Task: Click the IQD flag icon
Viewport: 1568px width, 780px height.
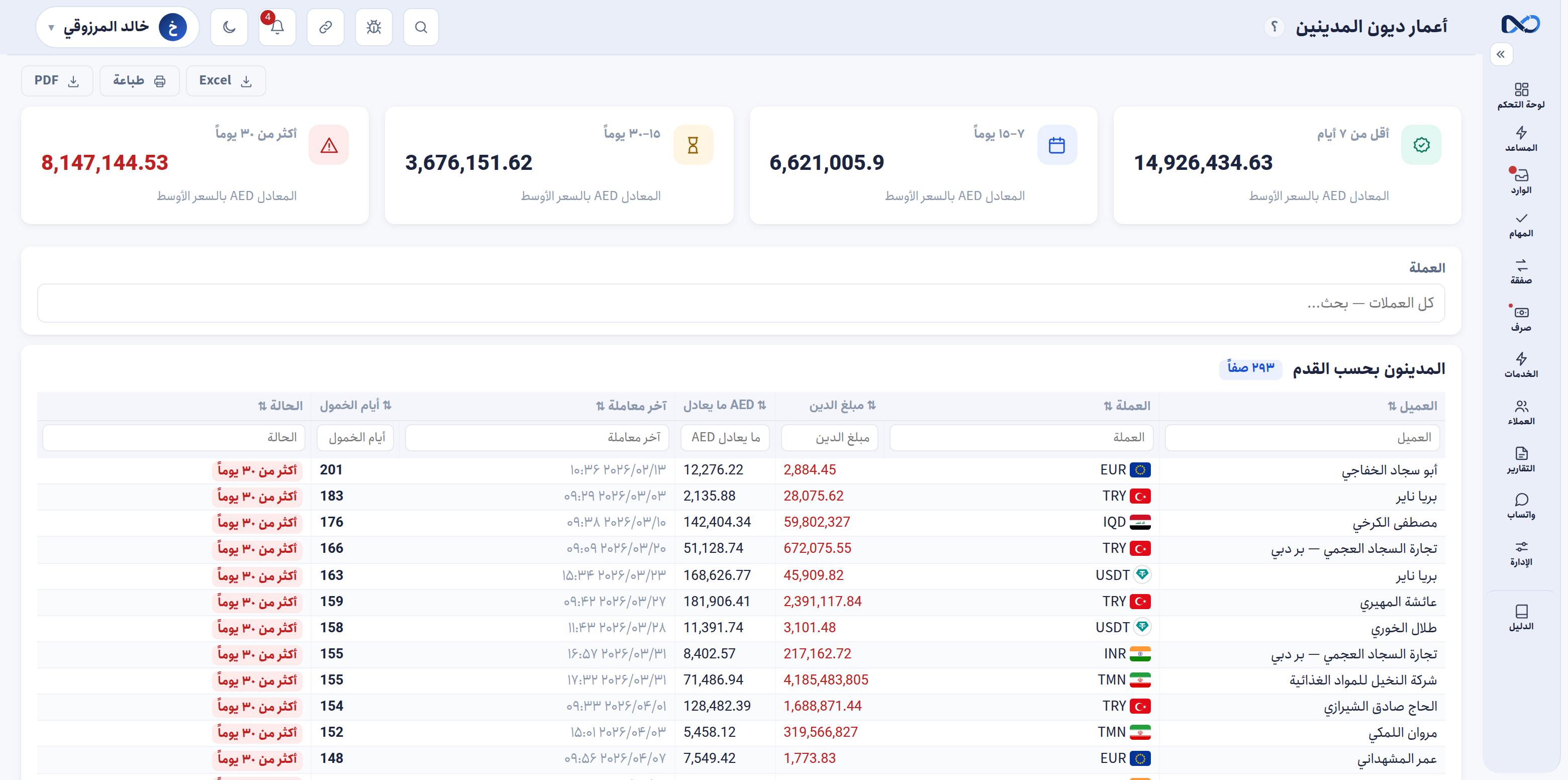Action: click(1139, 522)
